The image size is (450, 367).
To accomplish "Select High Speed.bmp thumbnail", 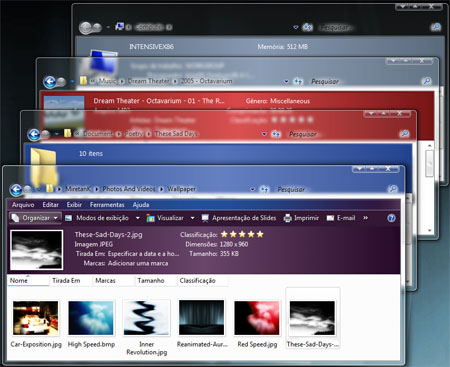I will coord(91,318).
